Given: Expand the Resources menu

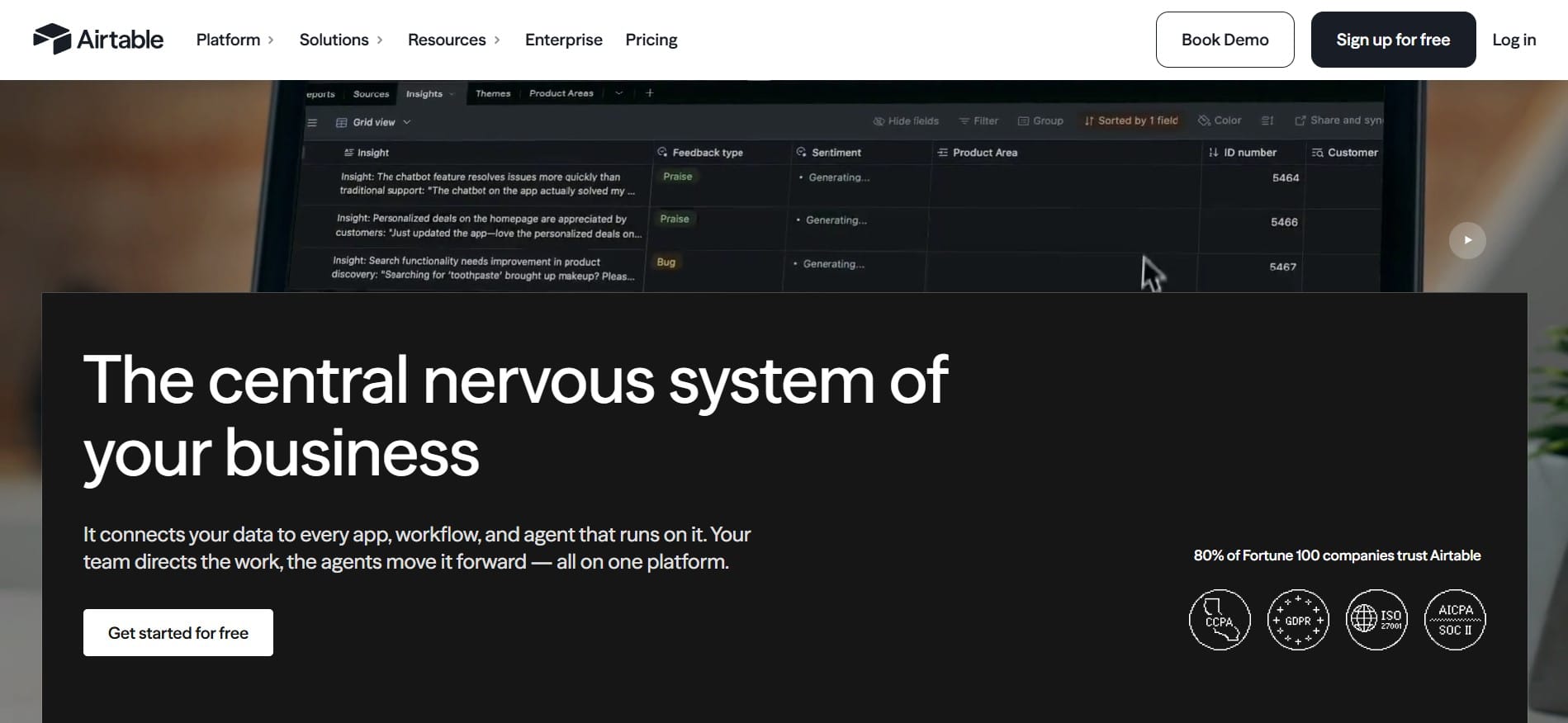Looking at the screenshot, I should (x=454, y=40).
